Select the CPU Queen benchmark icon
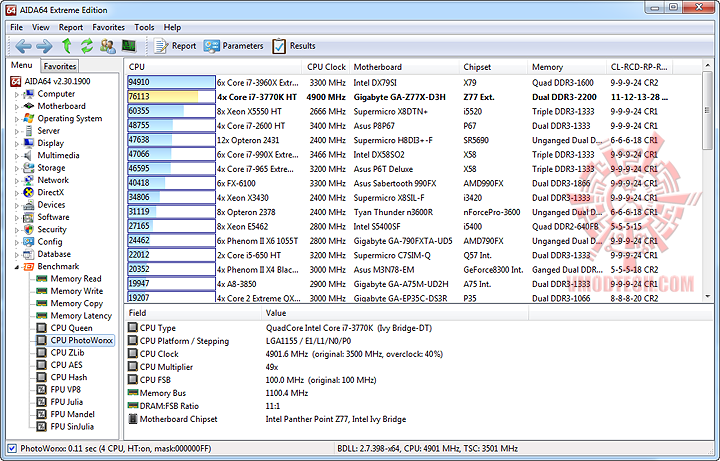The image size is (720, 461). 42,328
